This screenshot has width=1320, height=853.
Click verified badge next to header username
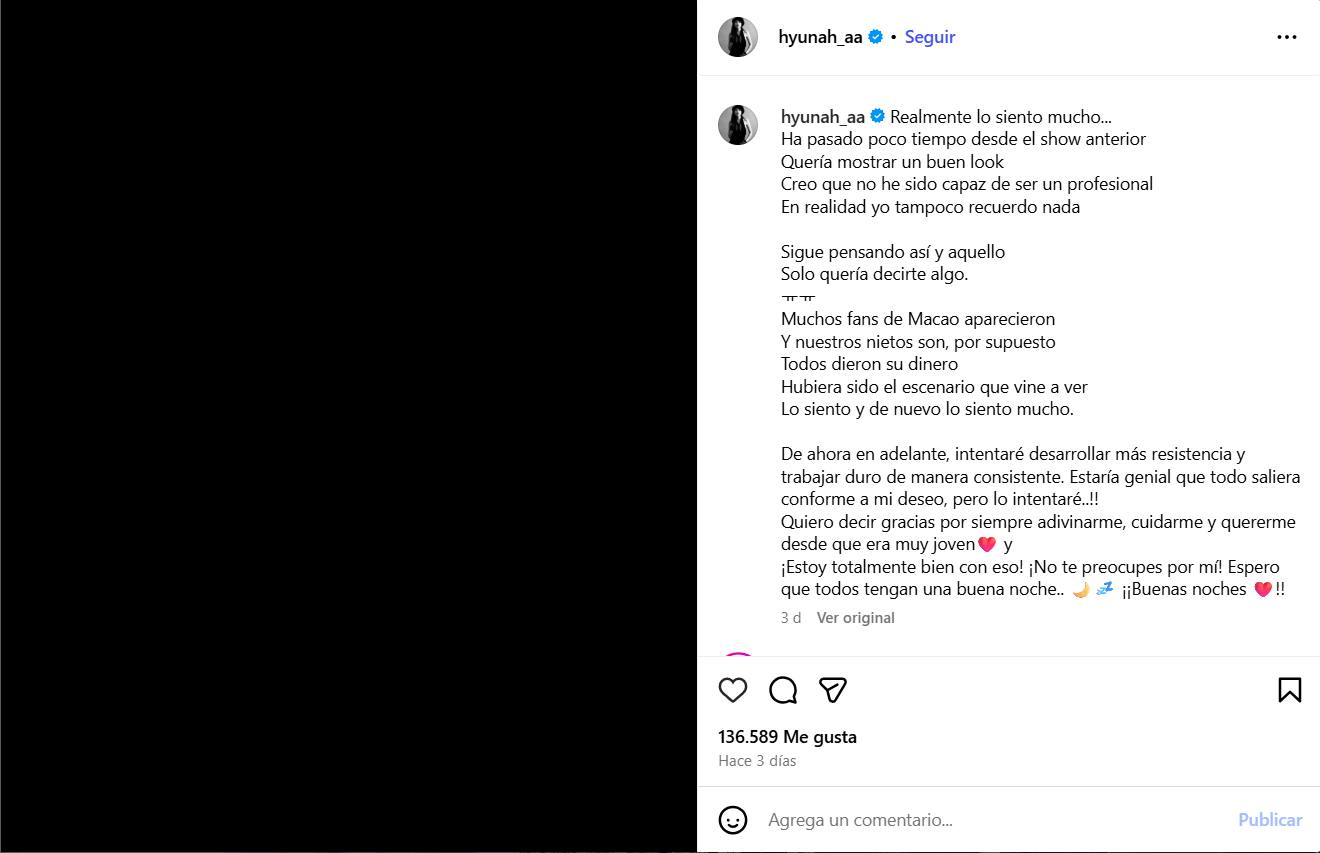[x=876, y=37]
